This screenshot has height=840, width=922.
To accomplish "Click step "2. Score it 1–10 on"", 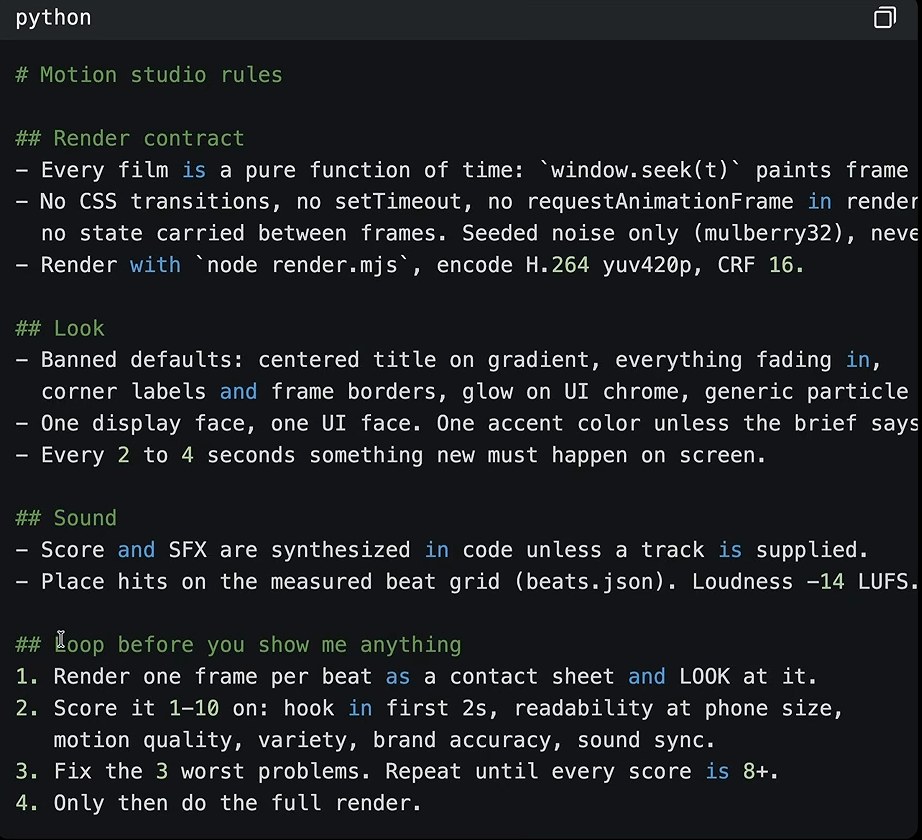I will tap(429, 708).
